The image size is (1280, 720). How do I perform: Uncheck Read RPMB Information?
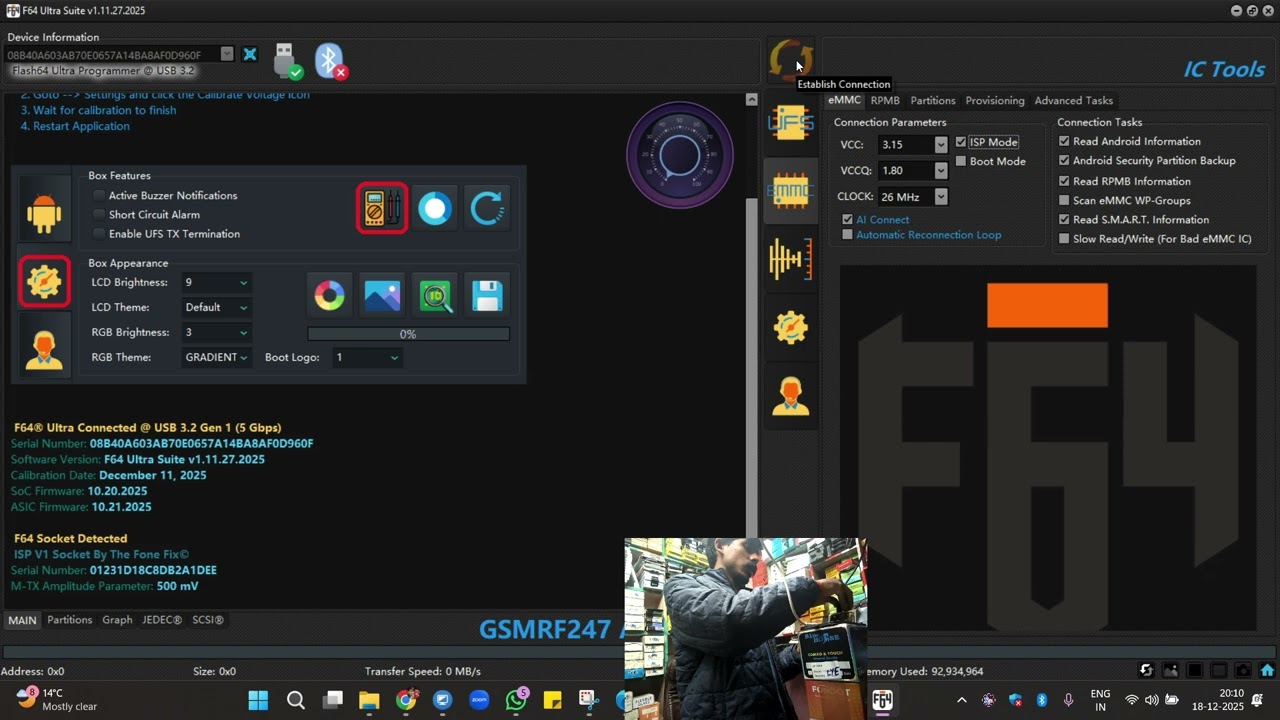pos(1064,182)
